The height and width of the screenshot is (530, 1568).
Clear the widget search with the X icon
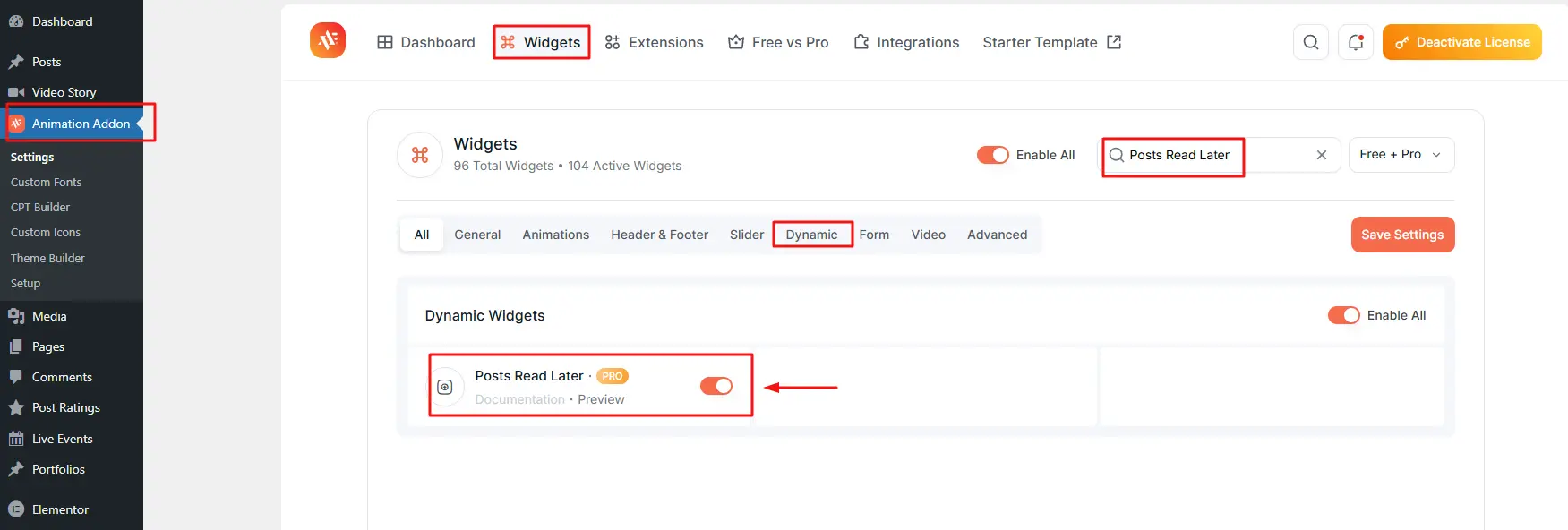(x=1322, y=155)
